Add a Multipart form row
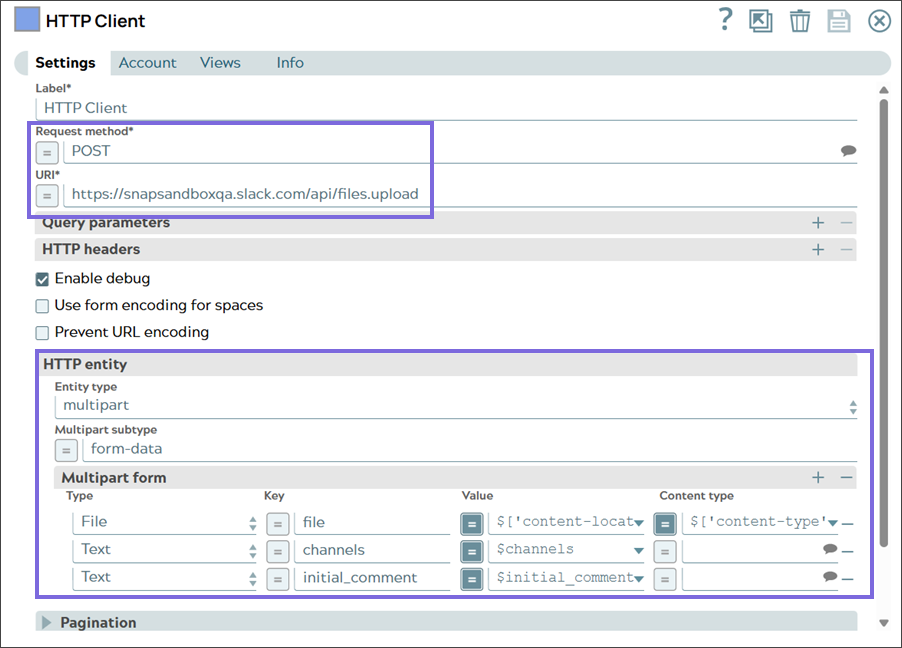The height and width of the screenshot is (648, 902). point(818,478)
